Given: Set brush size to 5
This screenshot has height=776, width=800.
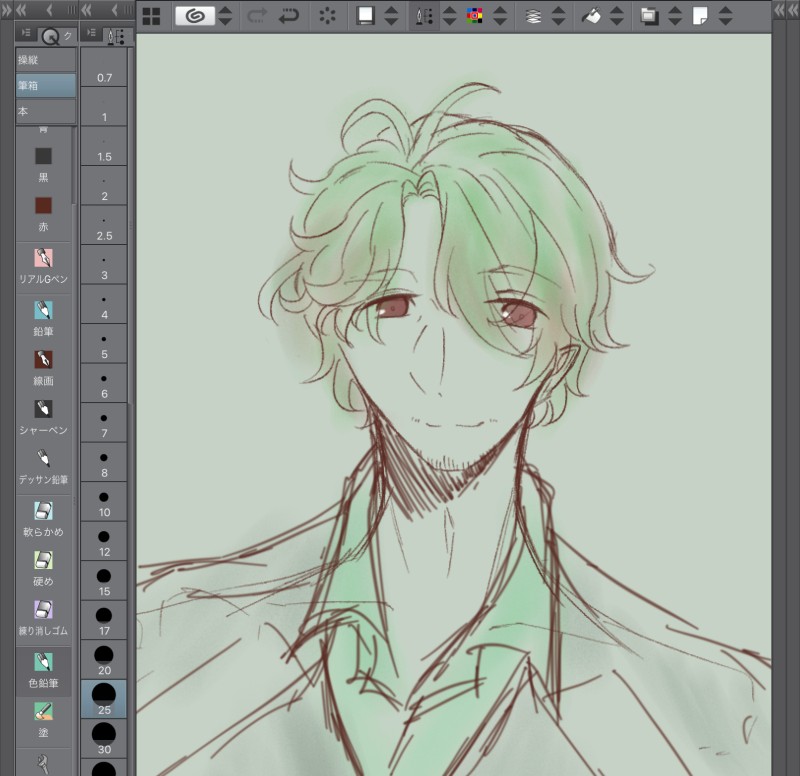Looking at the screenshot, I should (x=104, y=343).
